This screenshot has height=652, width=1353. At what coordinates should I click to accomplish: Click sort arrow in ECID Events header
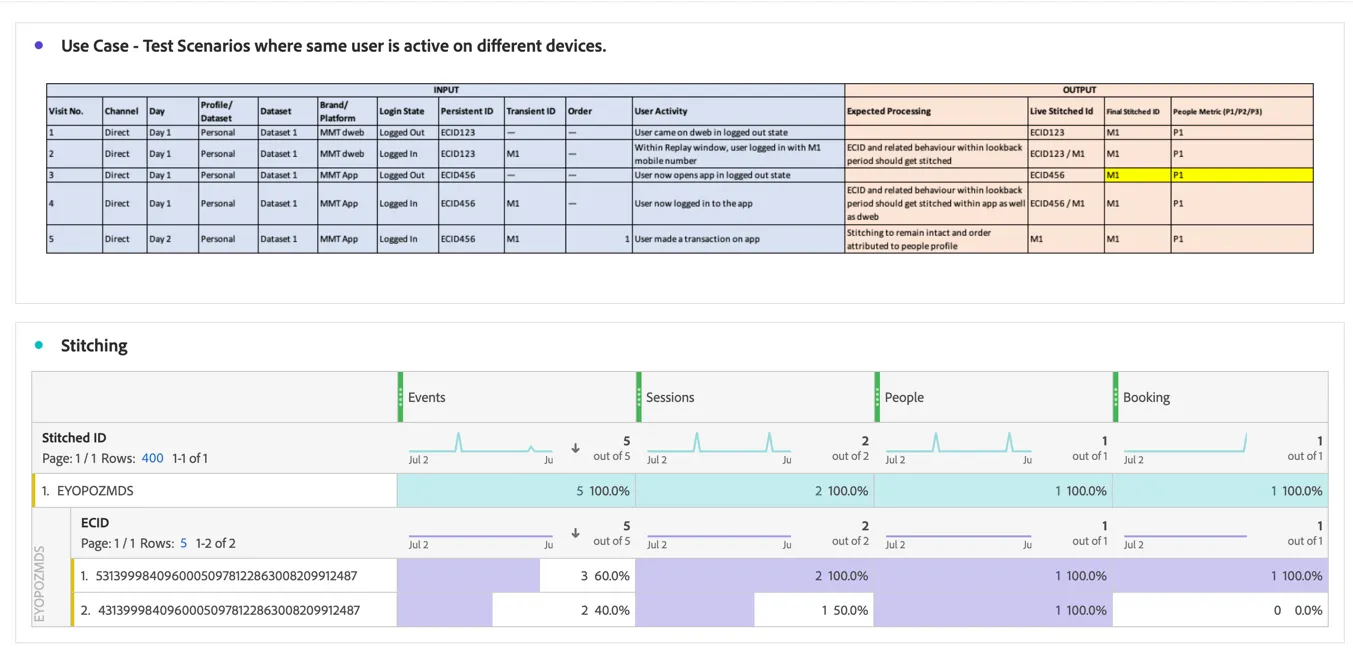pos(575,533)
